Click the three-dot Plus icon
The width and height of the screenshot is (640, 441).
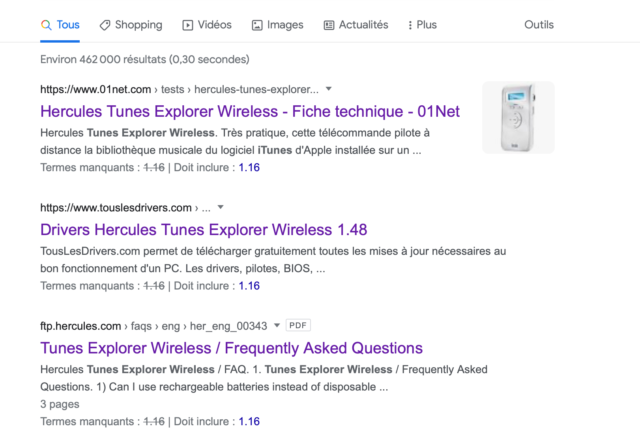pos(410,25)
